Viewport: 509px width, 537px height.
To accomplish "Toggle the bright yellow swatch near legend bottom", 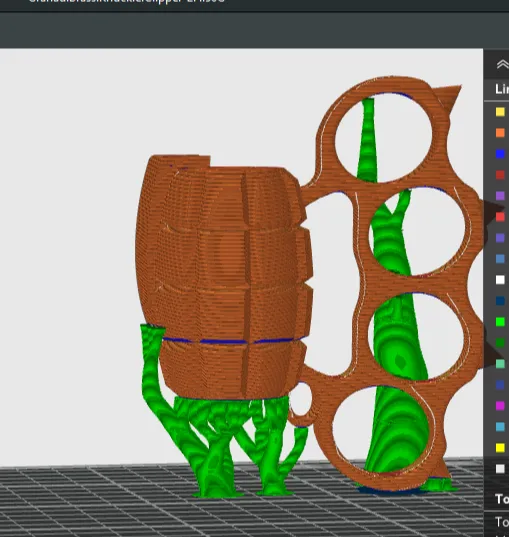I will click(500, 448).
